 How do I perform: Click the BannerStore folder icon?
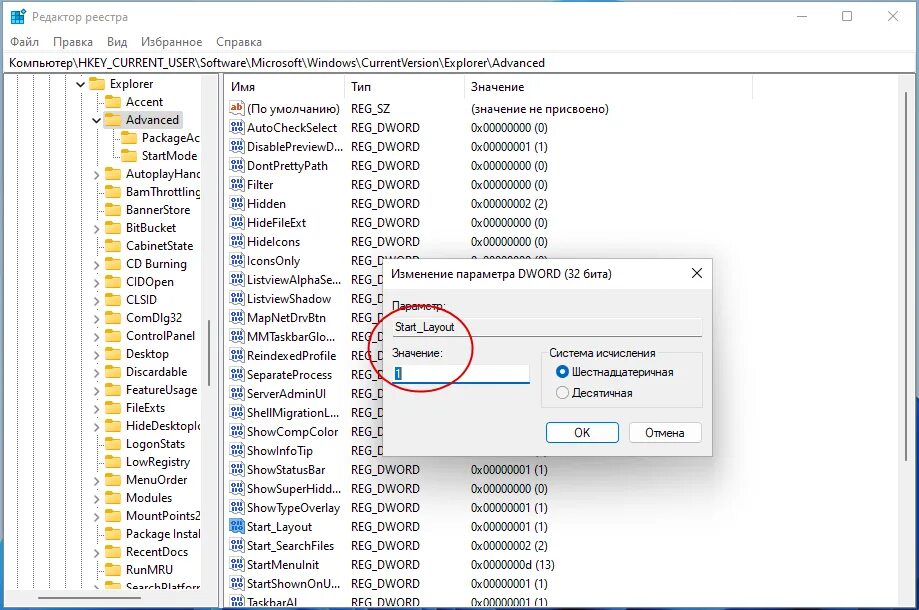pos(113,210)
